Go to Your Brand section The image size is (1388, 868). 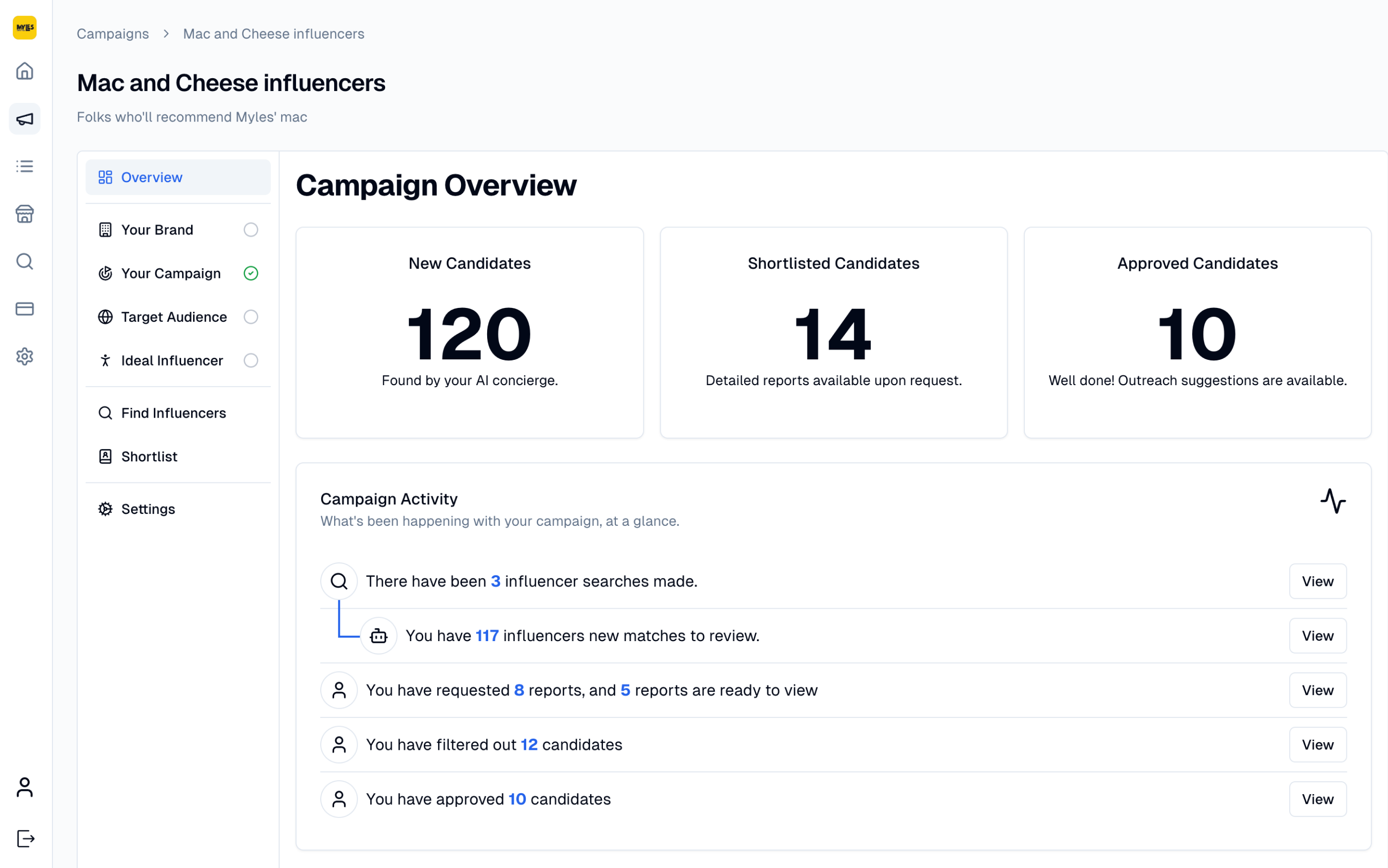click(178, 230)
